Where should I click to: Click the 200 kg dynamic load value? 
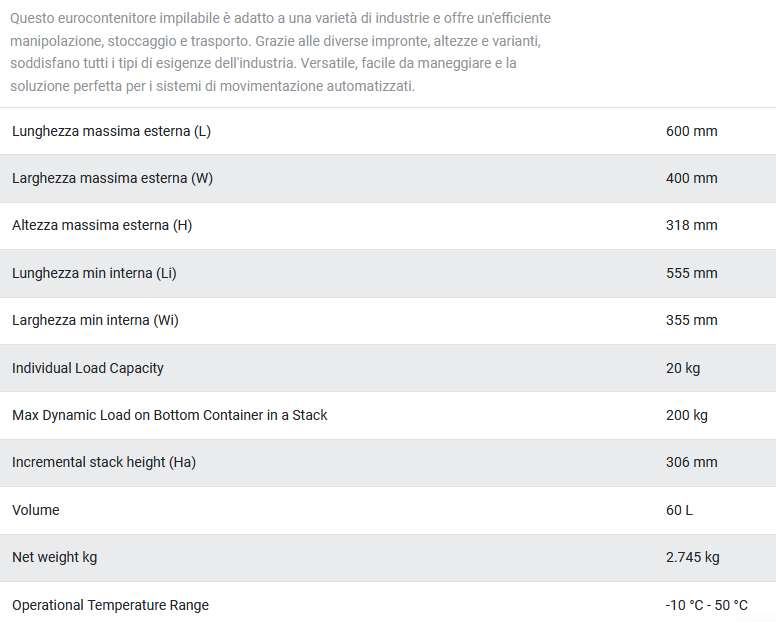[x=686, y=415]
